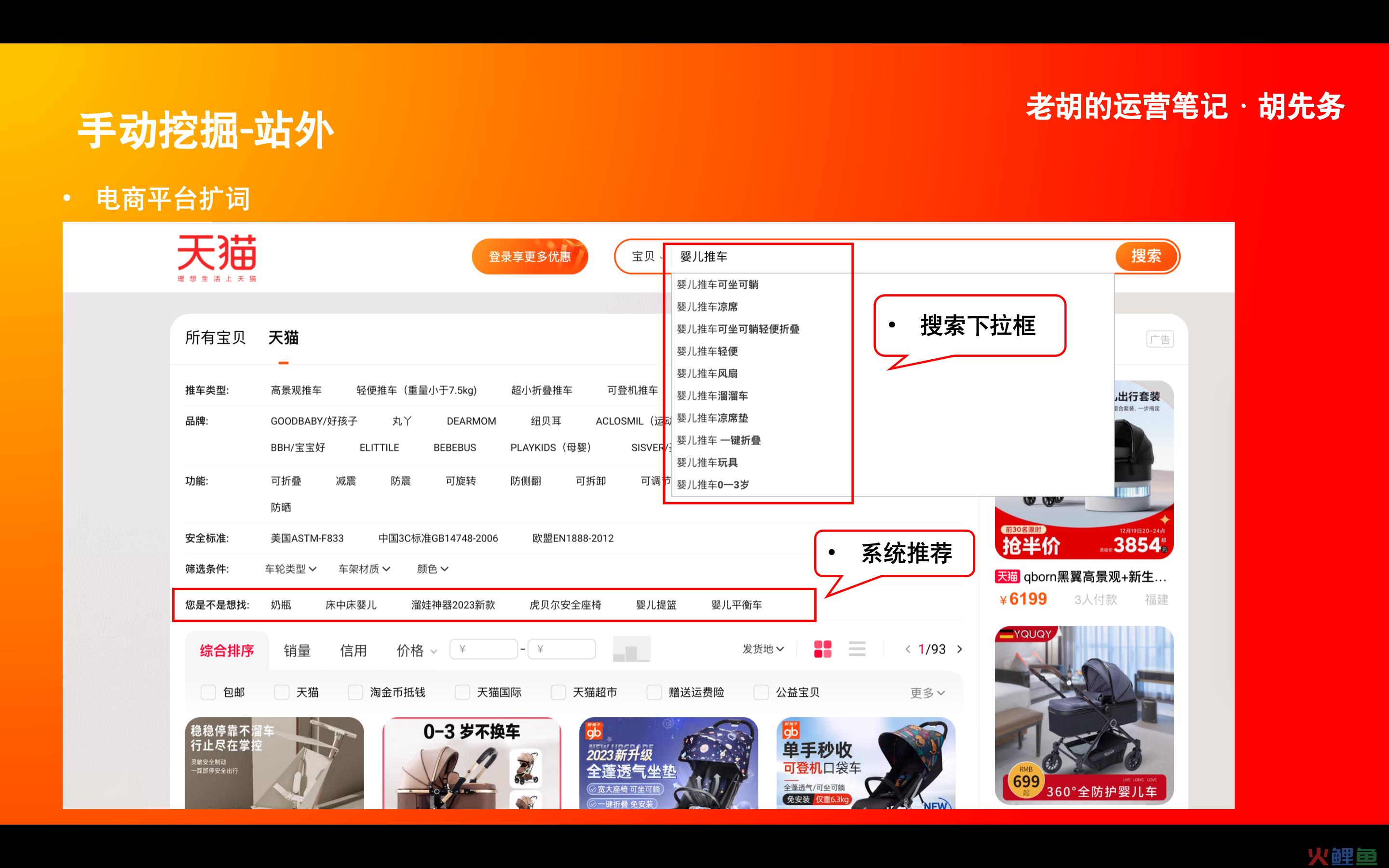The height and width of the screenshot is (868, 1389).
Task: Click the 婴儿推车 search input field
Action: 893,257
